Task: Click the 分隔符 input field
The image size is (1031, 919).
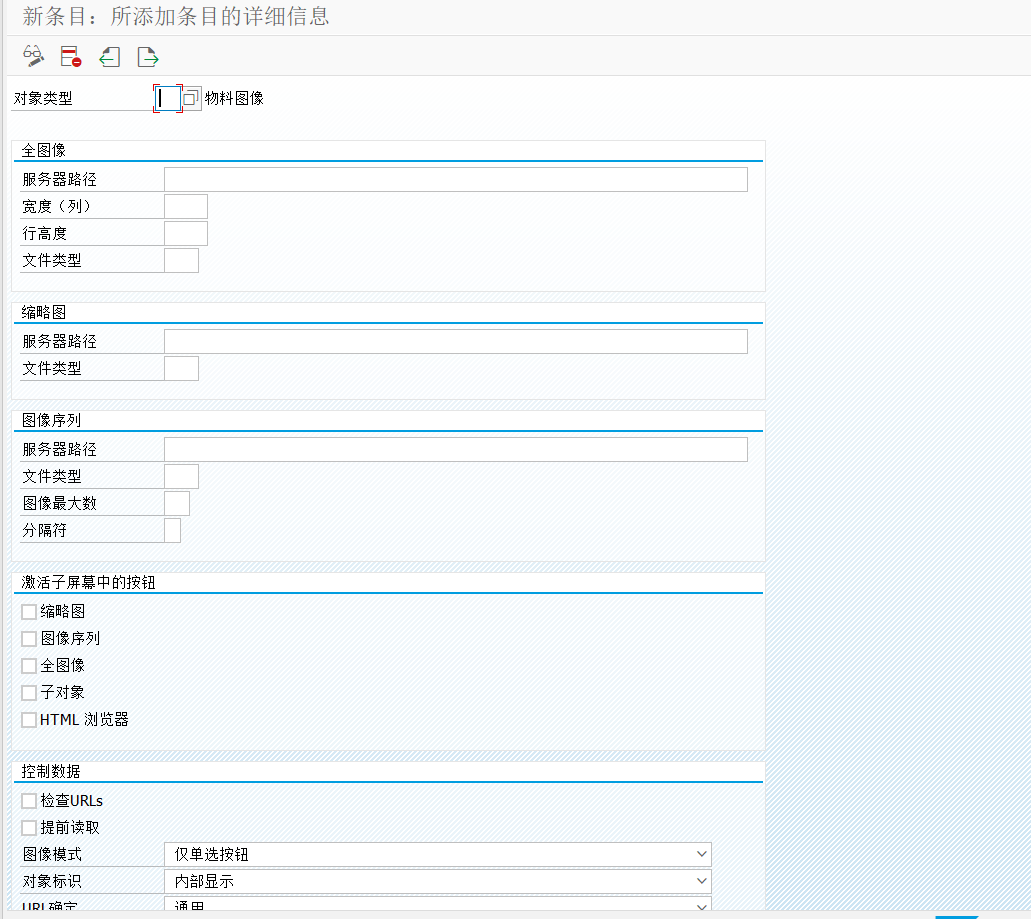Action: point(172,529)
